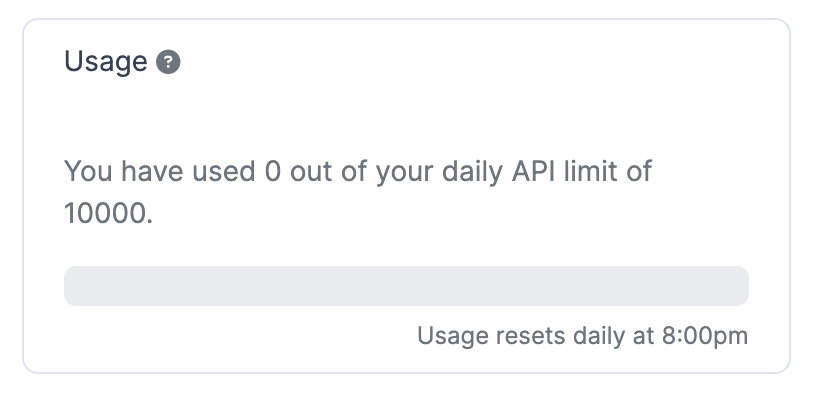Click the used count 0 in the sentence
Screen dimensions: 836x394
tap(272, 172)
